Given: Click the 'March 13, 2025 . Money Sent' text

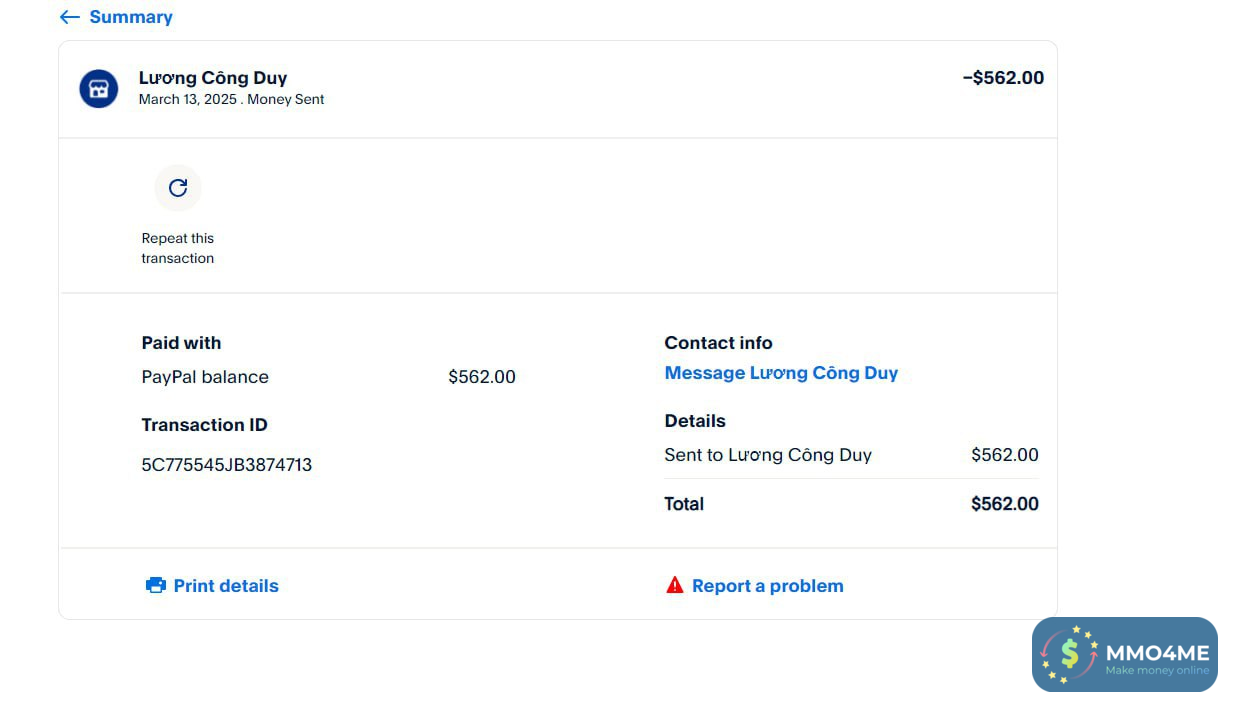Looking at the screenshot, I should (x=231, y=99).
